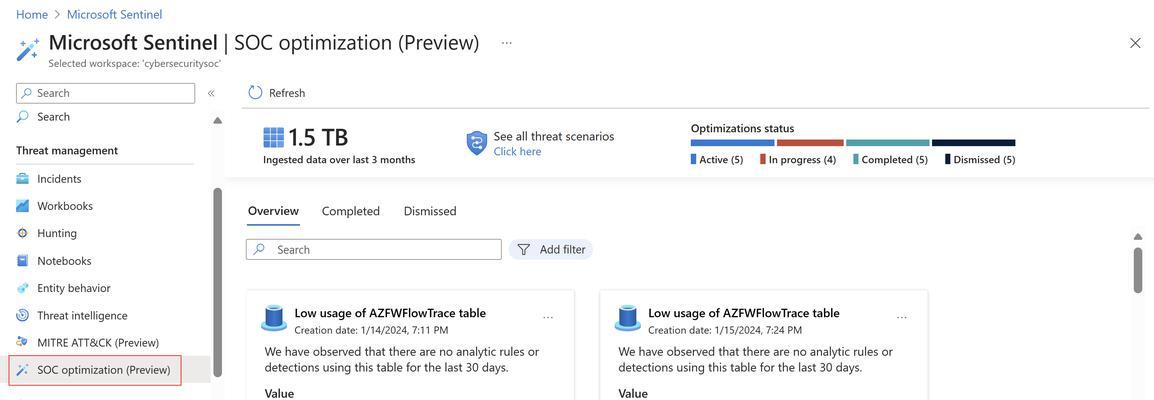
Task: Click the threat scenarios shield icon
Action: click(x=477, y=143)
